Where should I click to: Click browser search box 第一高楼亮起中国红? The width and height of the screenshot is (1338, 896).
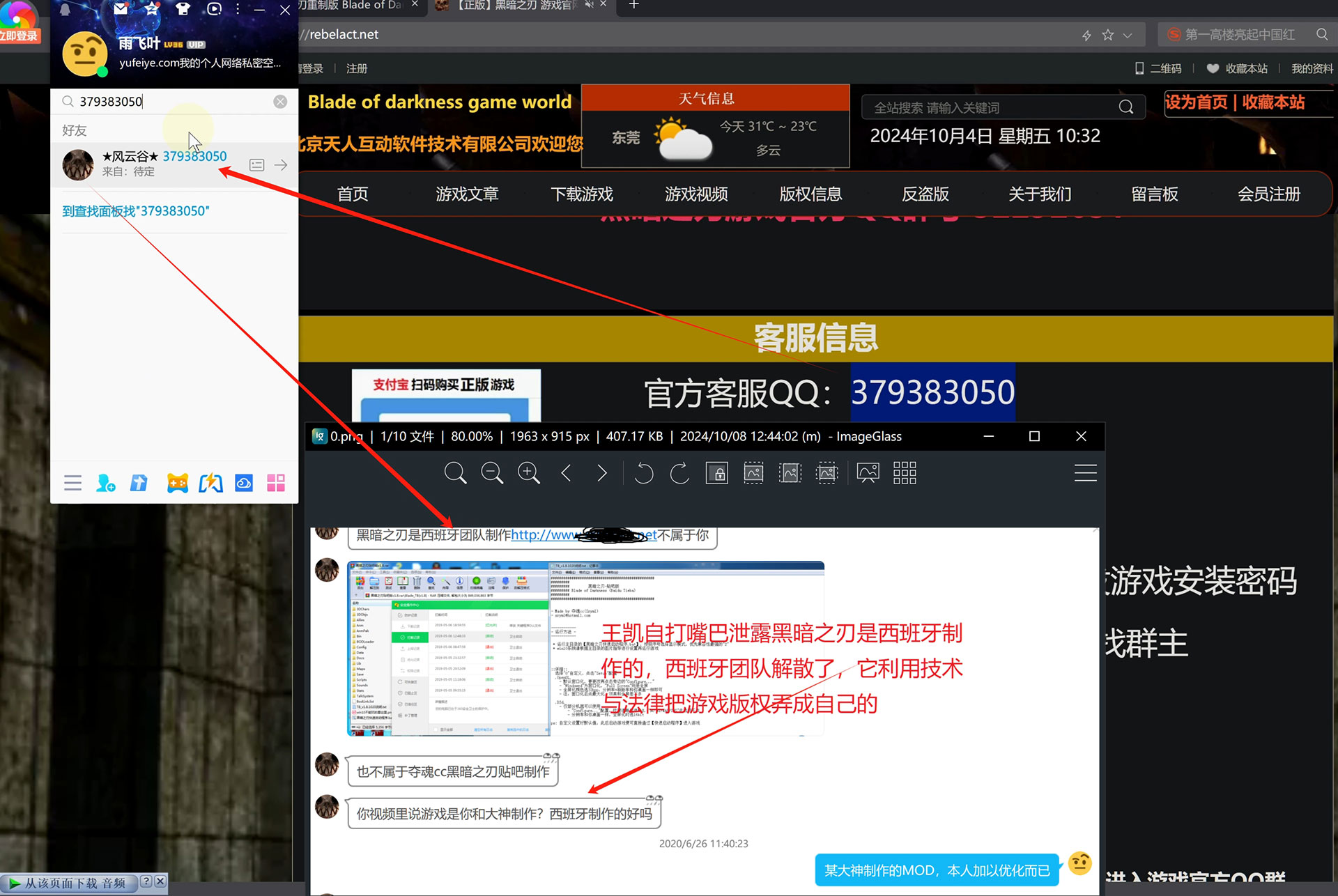click(1239, 34)
